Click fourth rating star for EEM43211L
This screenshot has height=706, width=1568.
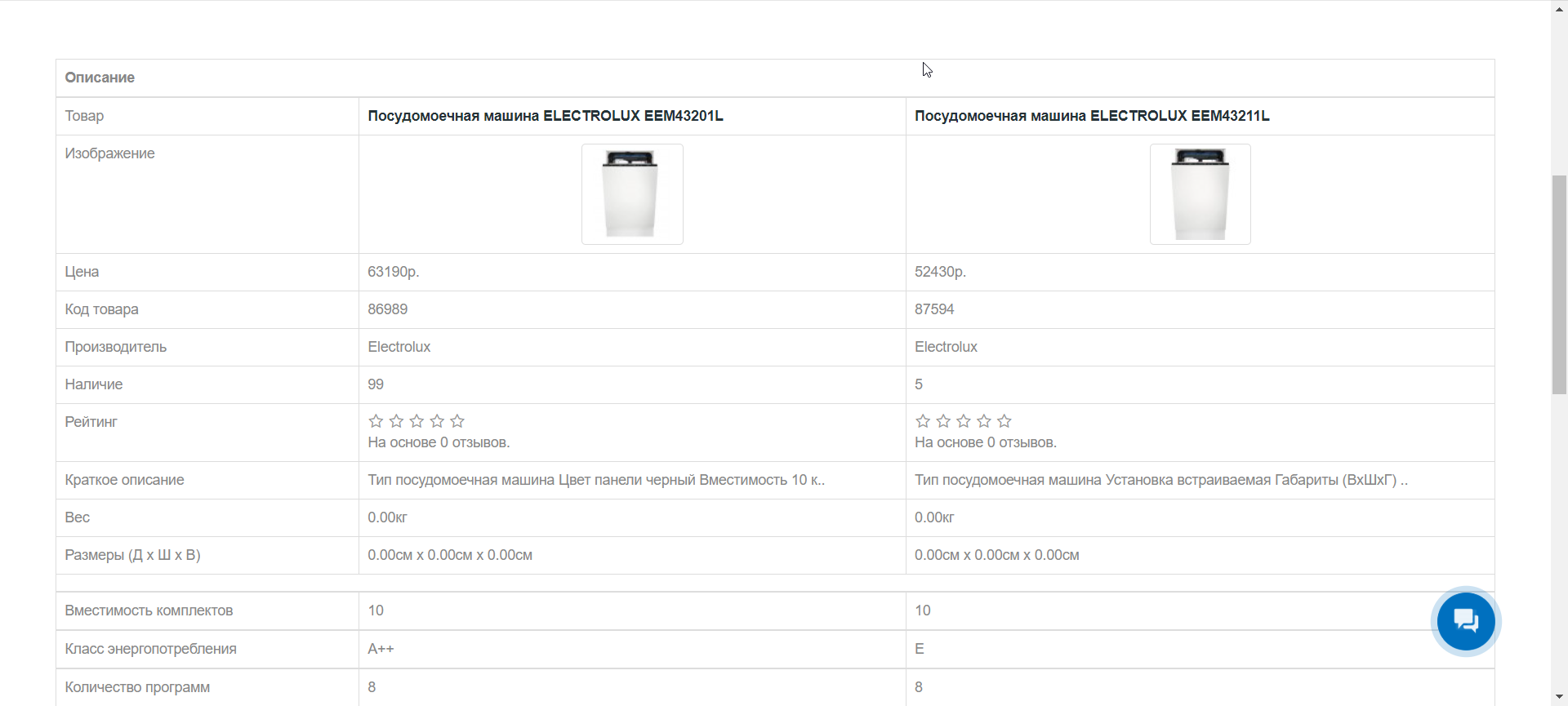tap(984, 421)
